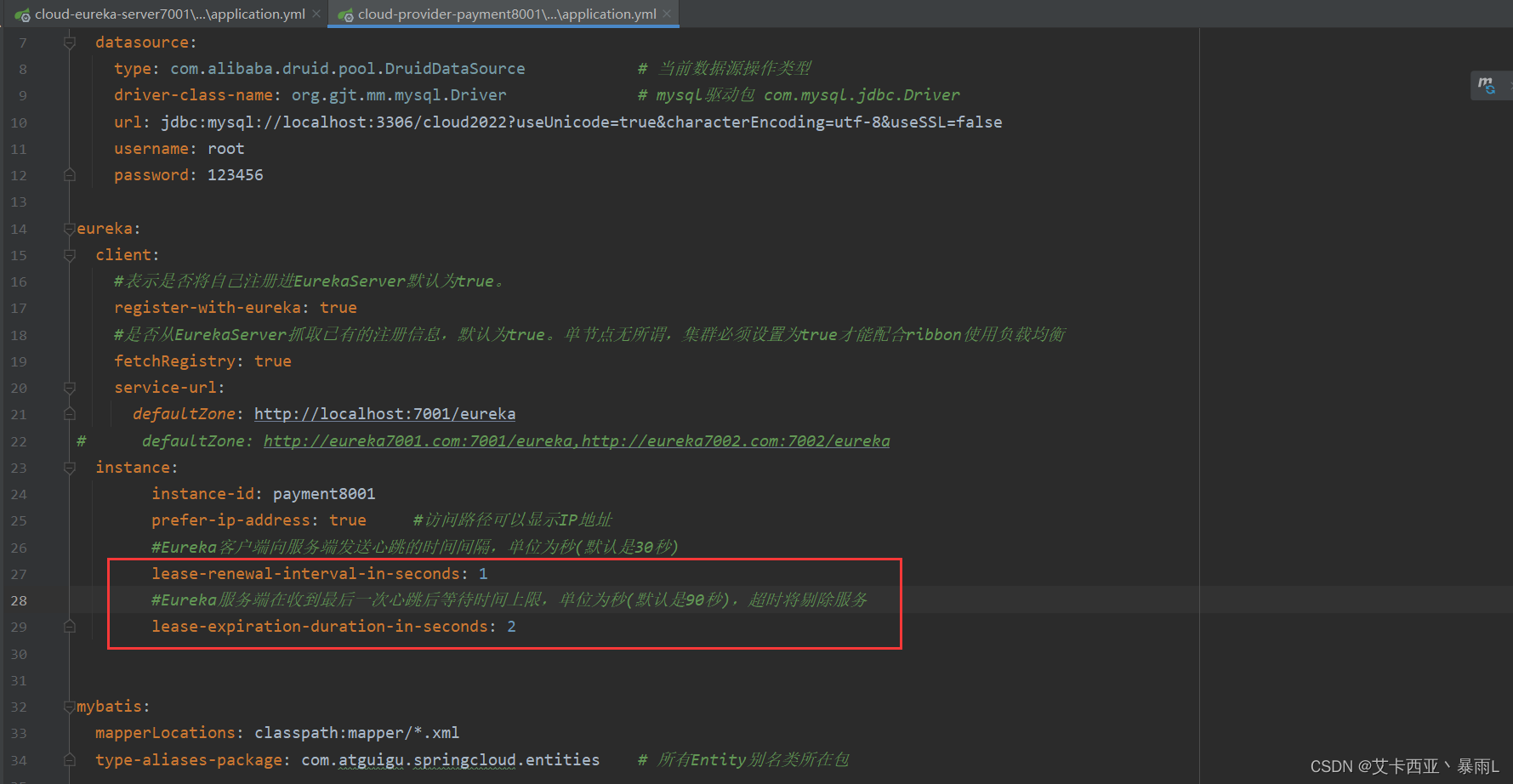
Task: Click the 'mybatis' key
Action: pos(109,707)
